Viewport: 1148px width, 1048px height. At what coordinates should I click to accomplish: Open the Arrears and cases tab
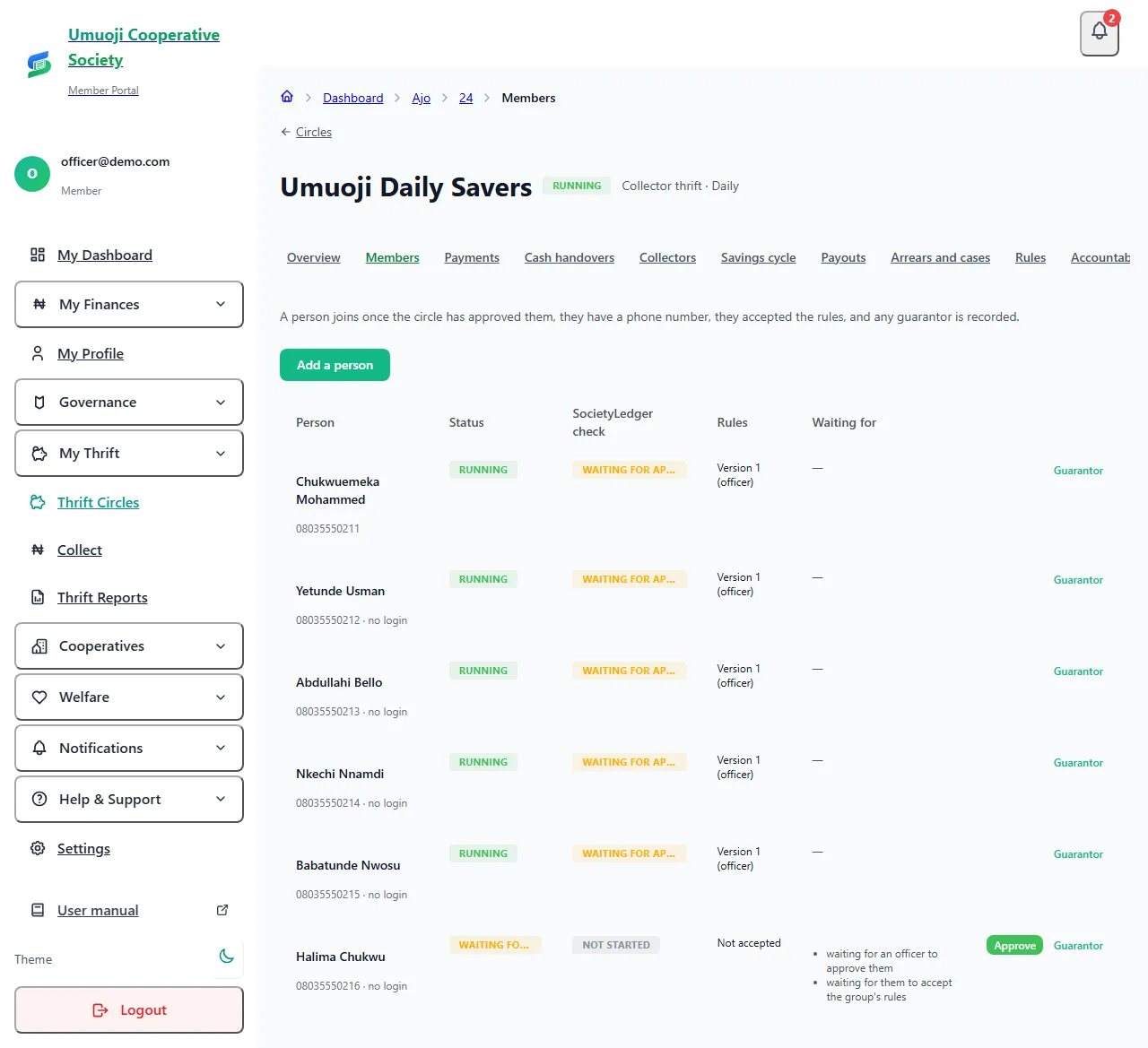click(940, 257)
